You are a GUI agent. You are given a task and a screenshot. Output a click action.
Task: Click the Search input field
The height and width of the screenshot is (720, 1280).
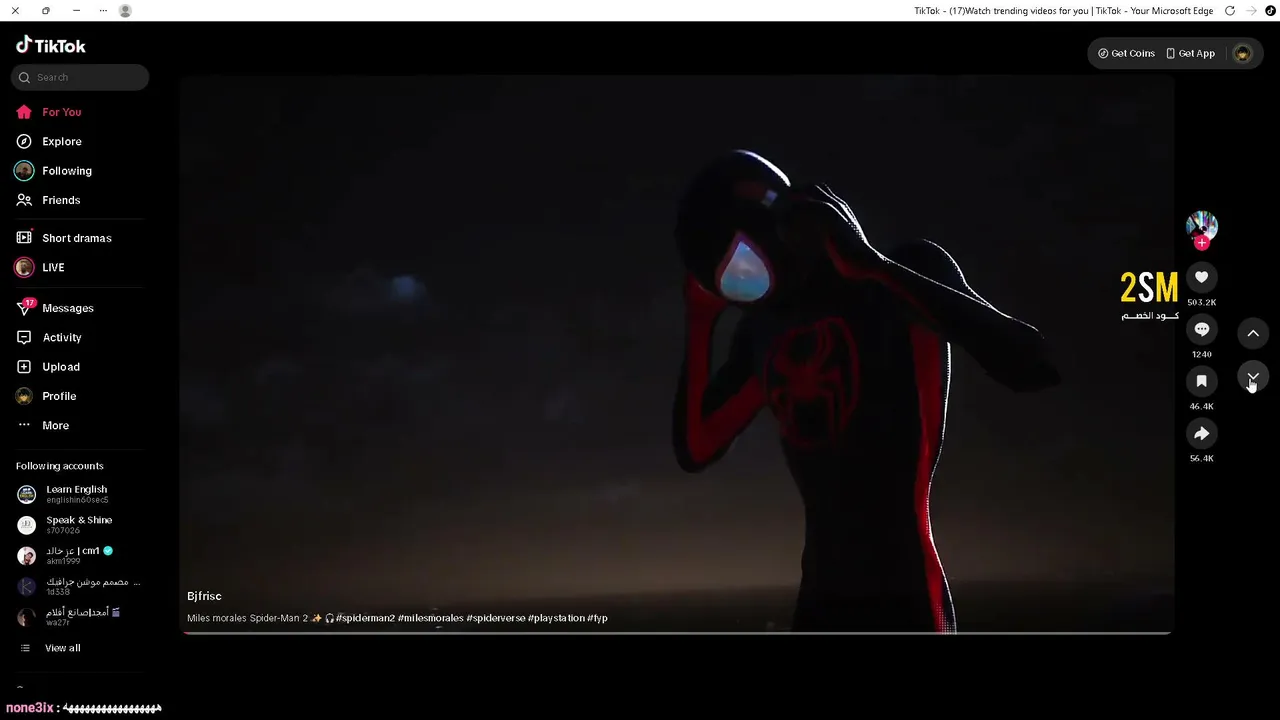pos(80,77)
